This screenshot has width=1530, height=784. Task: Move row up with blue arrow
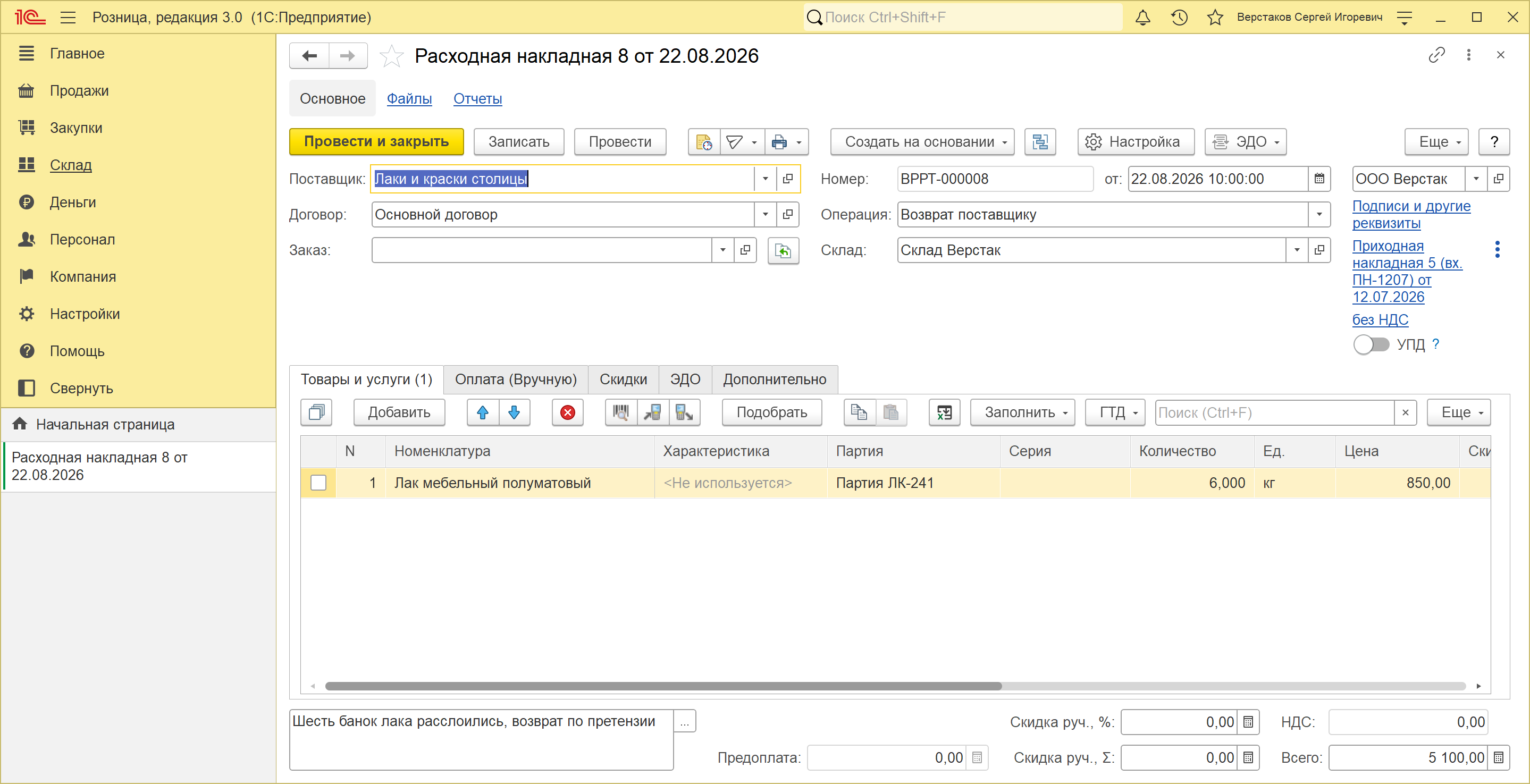click(482, 413)
